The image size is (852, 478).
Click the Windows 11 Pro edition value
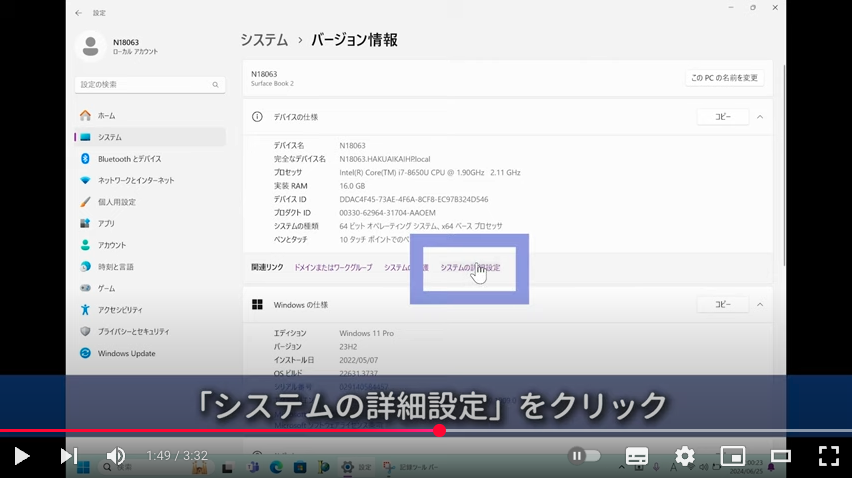click(x=367, y=333)
